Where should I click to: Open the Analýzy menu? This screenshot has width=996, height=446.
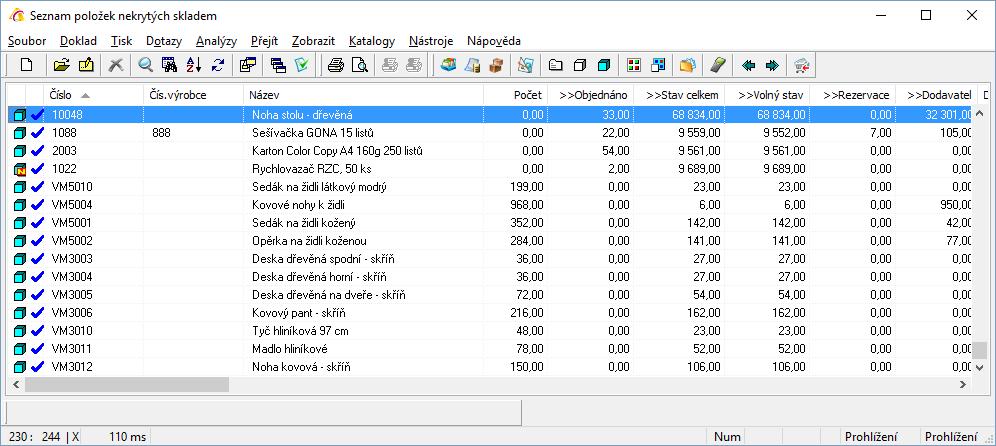217,41
